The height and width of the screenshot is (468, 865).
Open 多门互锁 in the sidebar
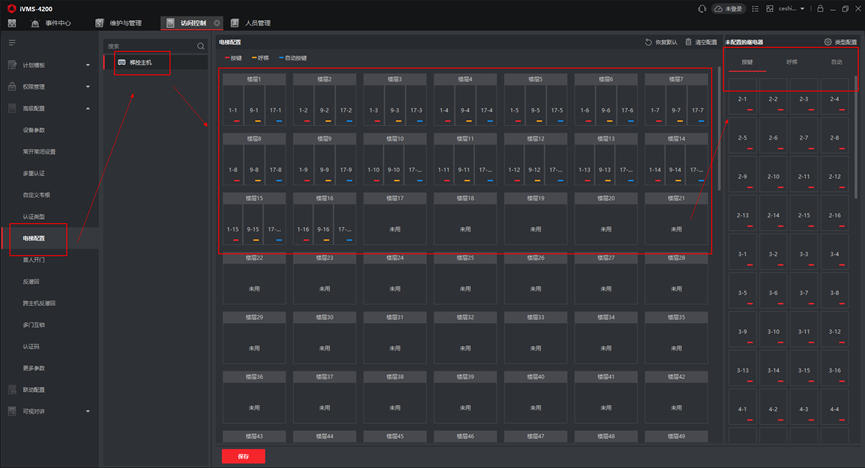[x=34, y=325]
